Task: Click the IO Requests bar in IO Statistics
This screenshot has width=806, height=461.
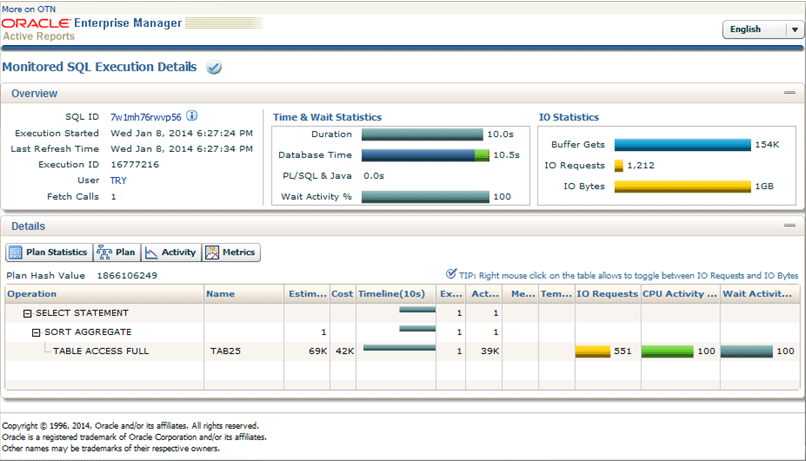Action: pyautogui.click(x=619, y=165)
